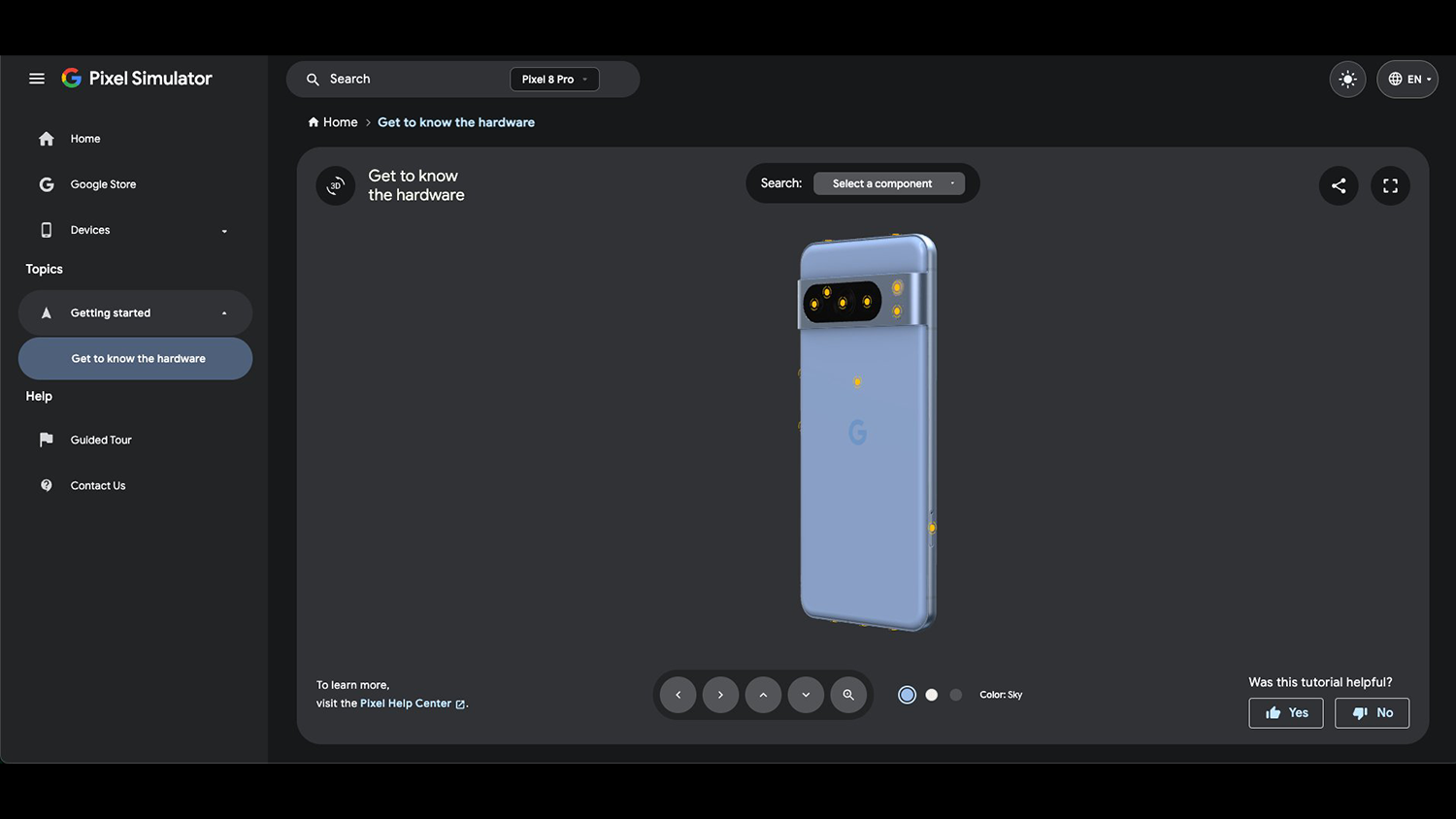Toggle light/dark theme with sun icon
The height and width of the screenshot is (819, 1456).
point(1347,80)
